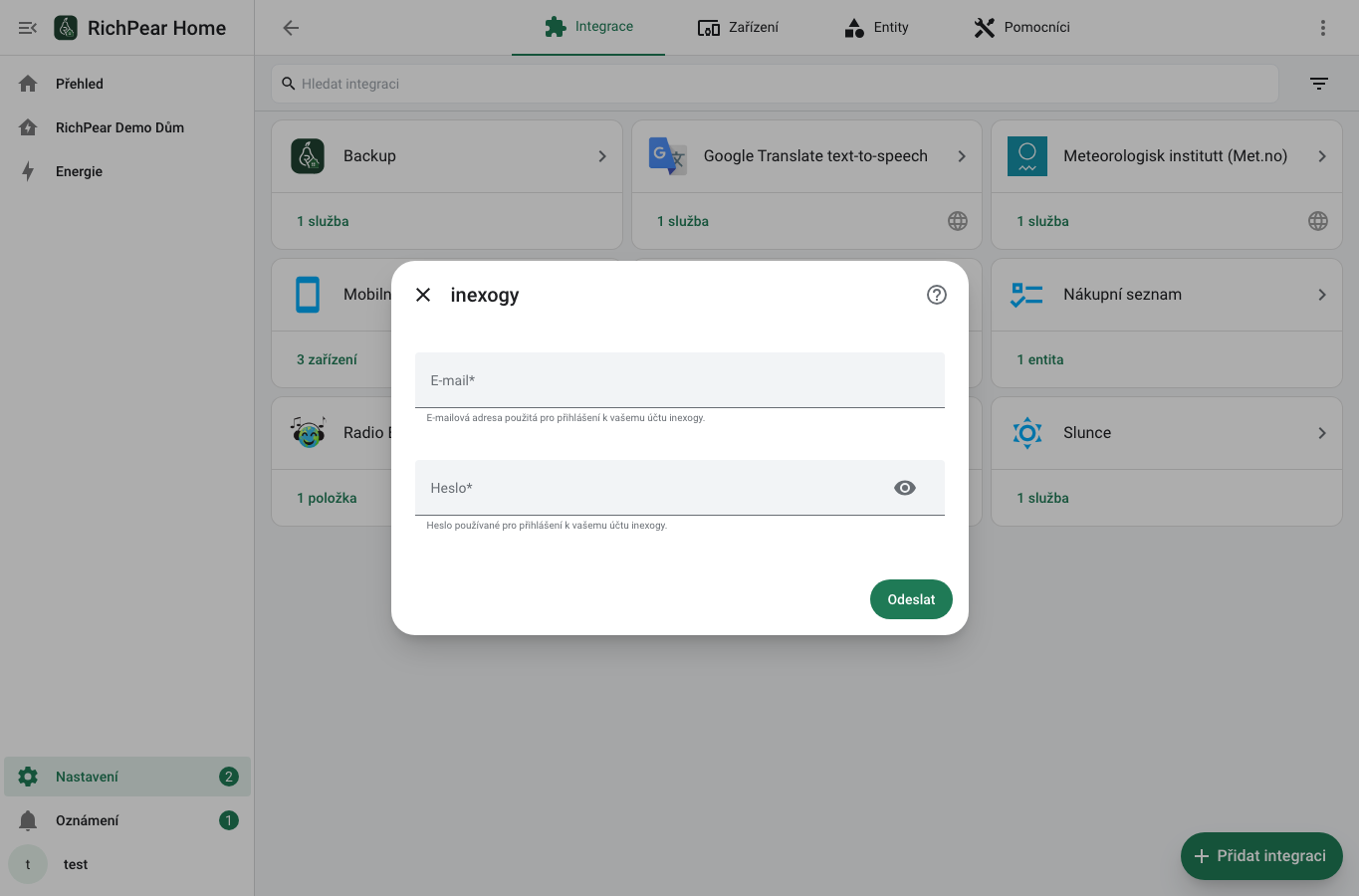The image size is (1359, 896).
Task: Click the Energie lightning icon
Action: tap(28, 171)
